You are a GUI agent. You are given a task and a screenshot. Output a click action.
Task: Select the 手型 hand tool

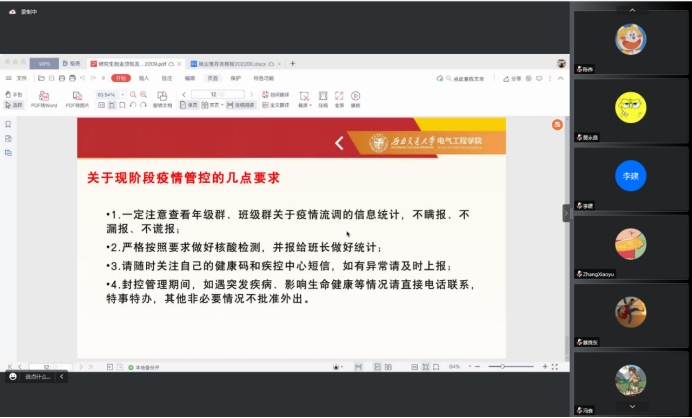[14, 94]
